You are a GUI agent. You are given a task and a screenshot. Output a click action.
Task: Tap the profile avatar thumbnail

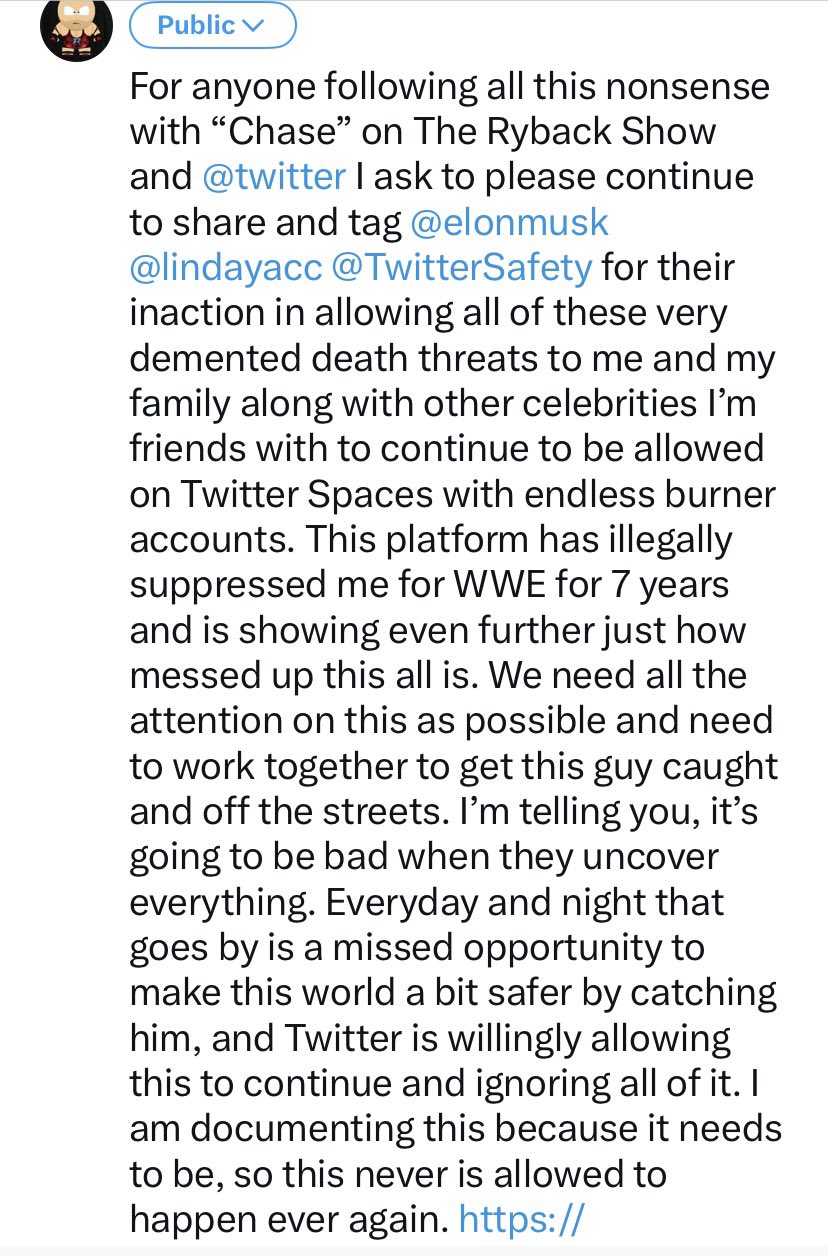click(74, 30)
